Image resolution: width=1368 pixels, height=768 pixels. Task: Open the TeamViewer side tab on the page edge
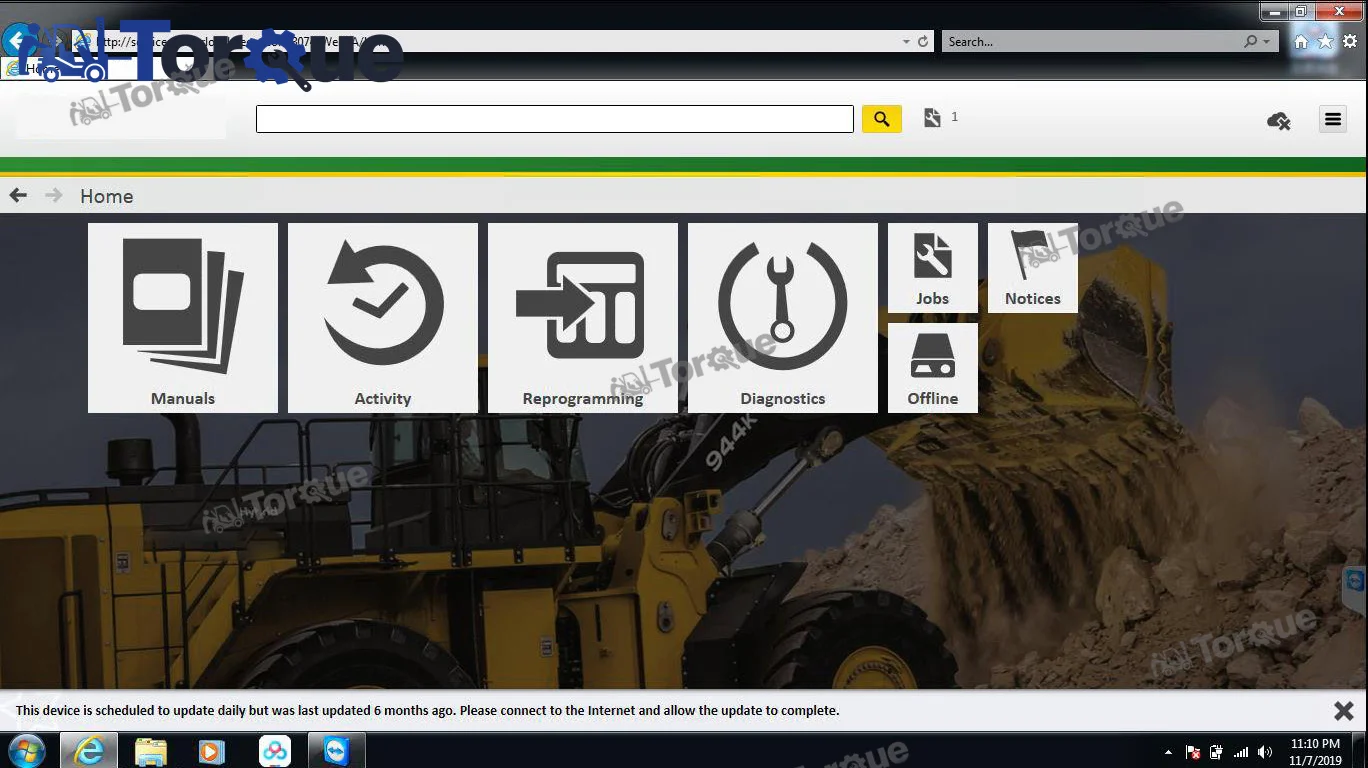(x=1355, y=591)
